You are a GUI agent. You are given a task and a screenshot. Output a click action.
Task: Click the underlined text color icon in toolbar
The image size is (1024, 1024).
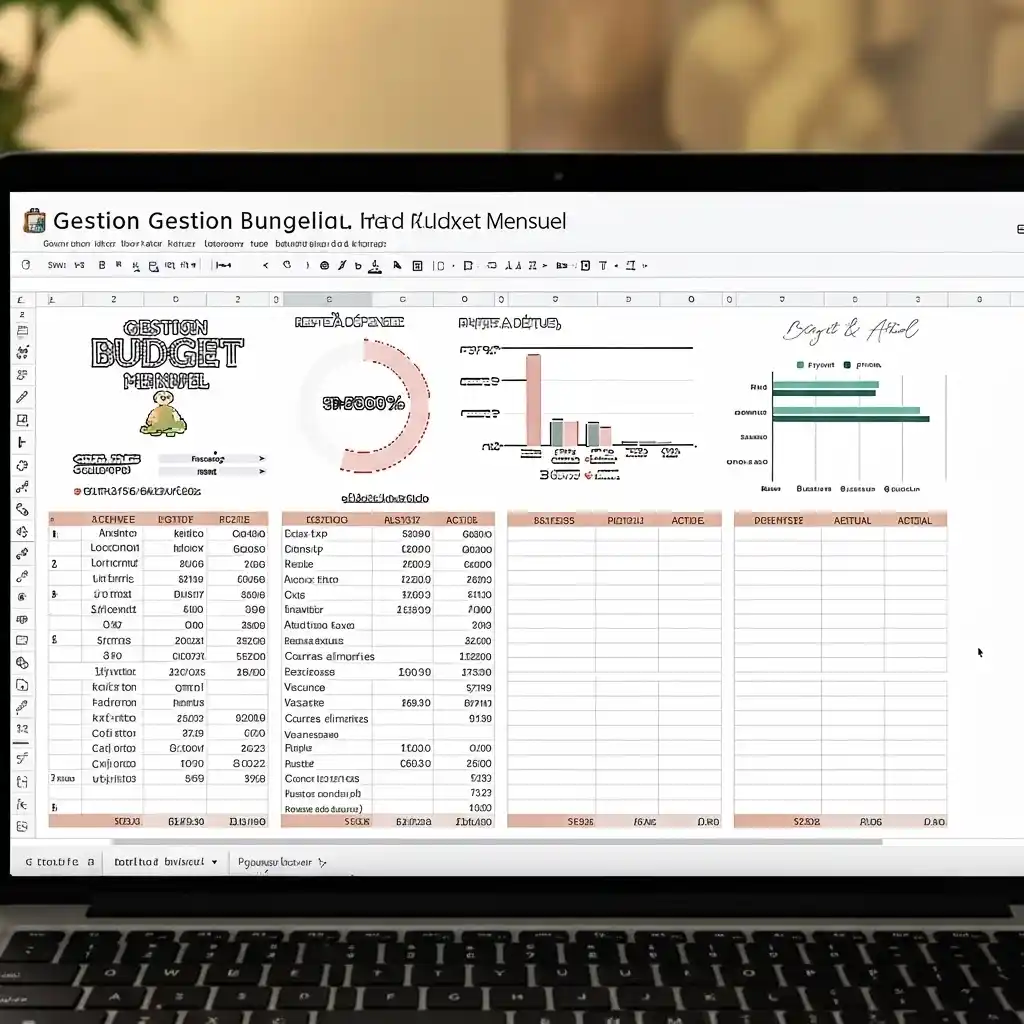(374, 266)
